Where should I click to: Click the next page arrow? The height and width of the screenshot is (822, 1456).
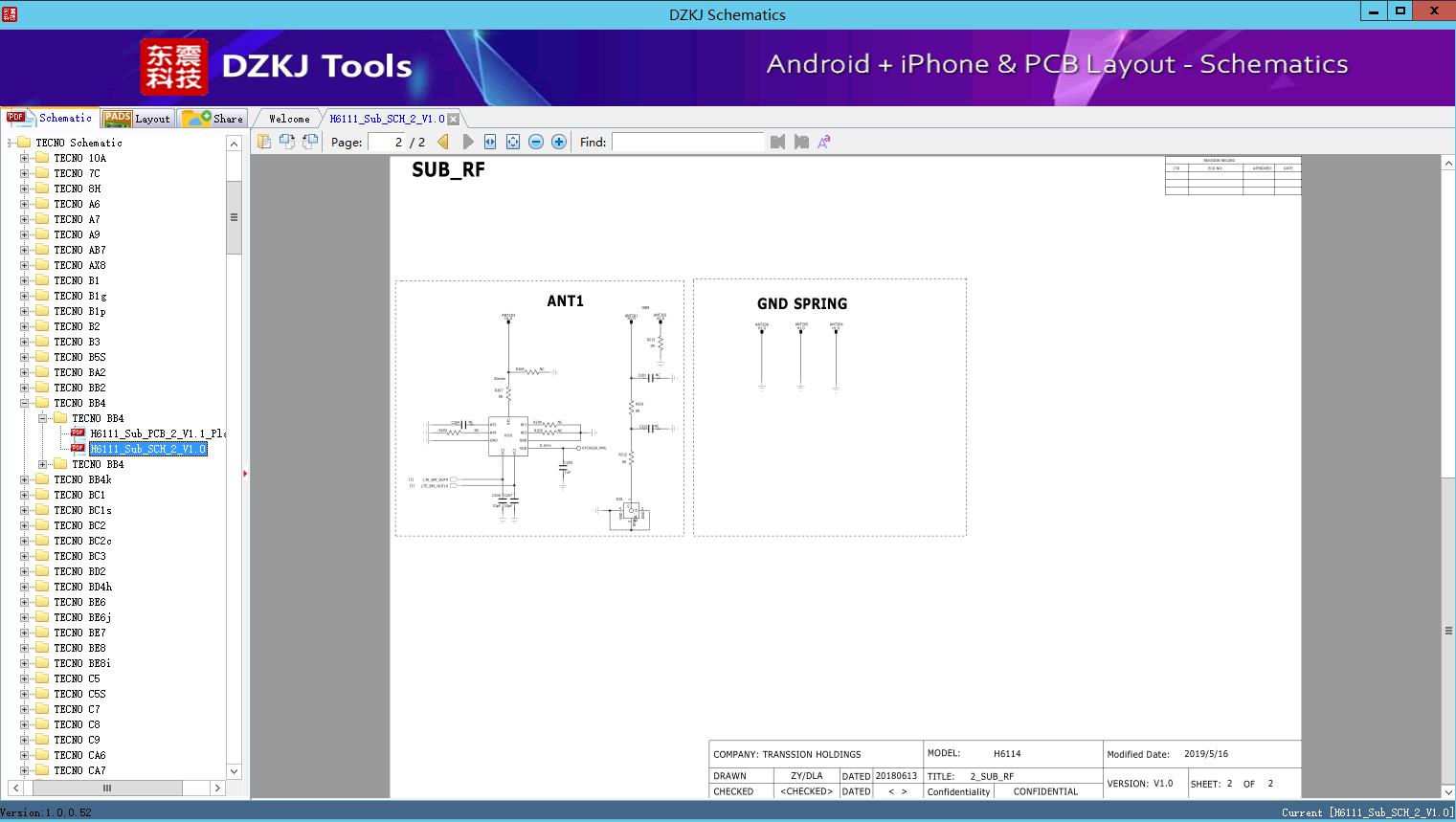click(467, 142)
